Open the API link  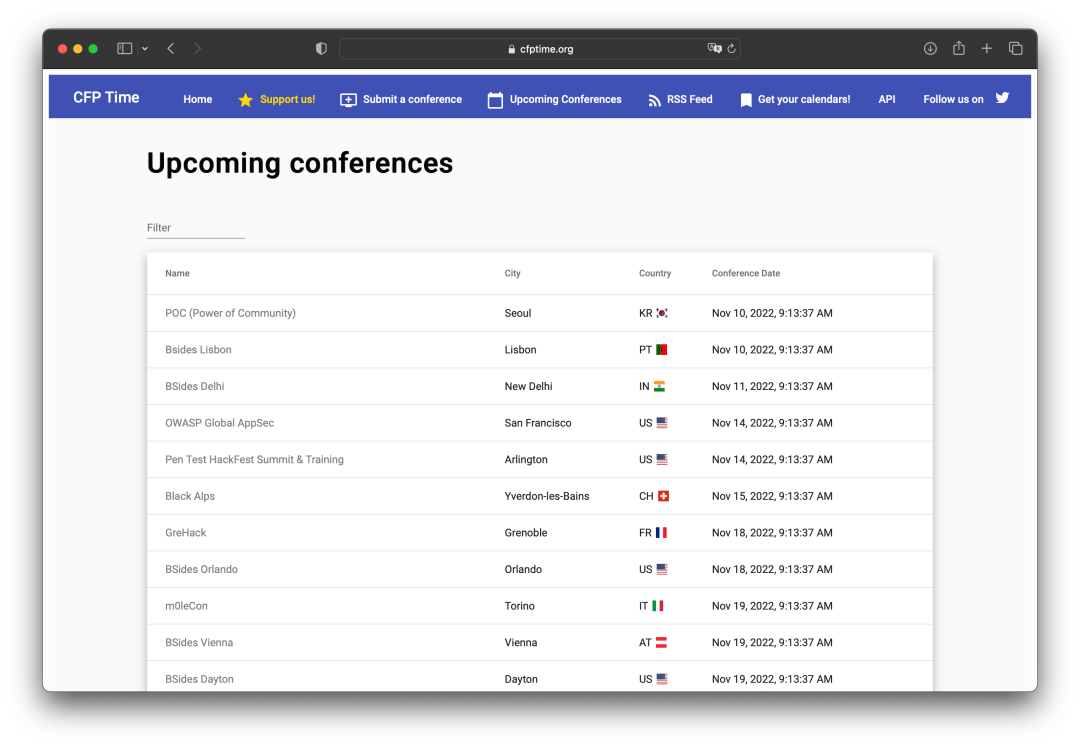point(886,99)
